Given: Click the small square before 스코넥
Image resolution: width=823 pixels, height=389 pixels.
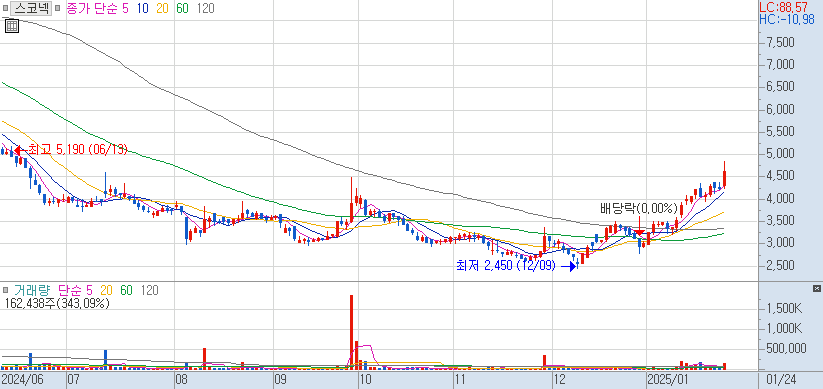Looking at the screenshot, I should (5, 8).
